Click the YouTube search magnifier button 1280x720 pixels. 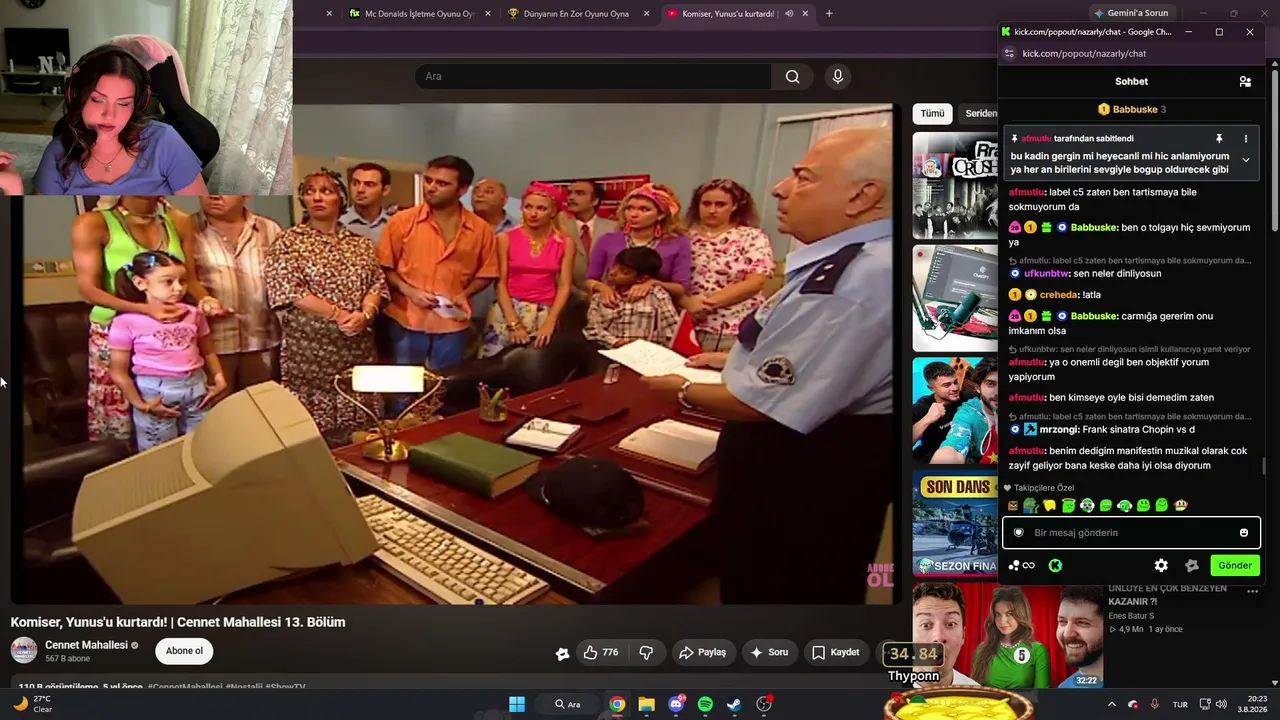point(792,77)
